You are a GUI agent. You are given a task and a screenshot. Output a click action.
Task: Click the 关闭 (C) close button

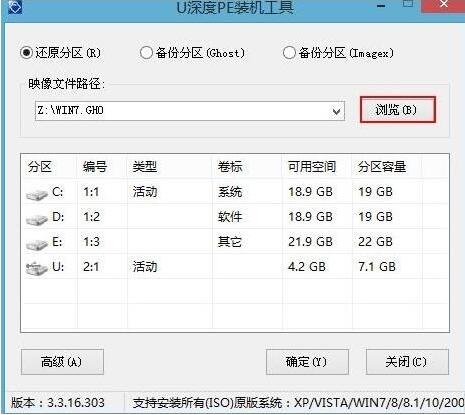click(x=407, y=362)
